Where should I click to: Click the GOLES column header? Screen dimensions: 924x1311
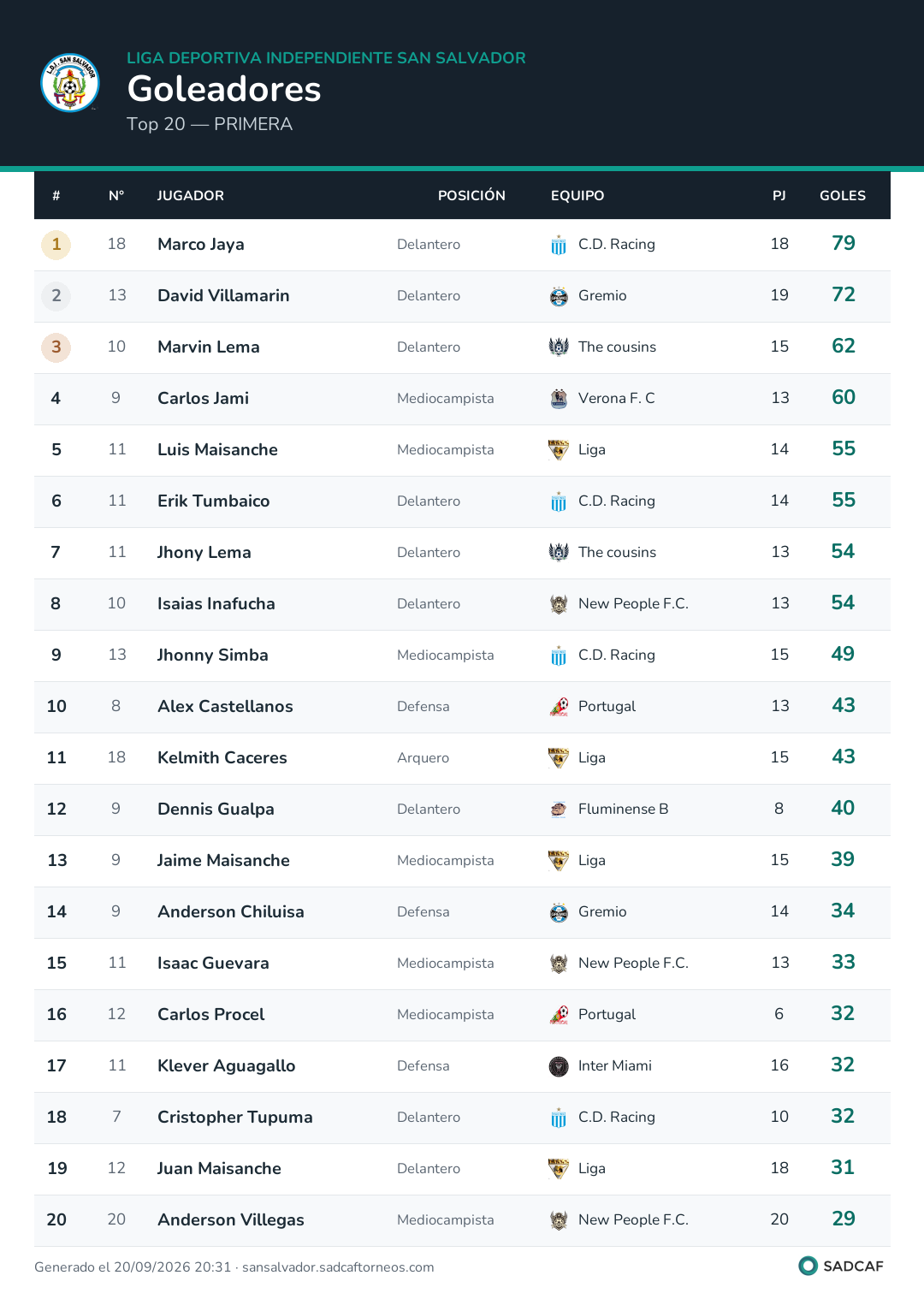tap(843, 196)
